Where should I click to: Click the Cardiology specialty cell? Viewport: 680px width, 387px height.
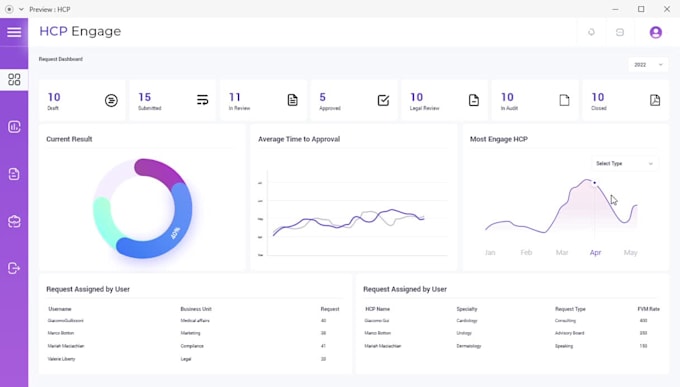click(467, 321)
